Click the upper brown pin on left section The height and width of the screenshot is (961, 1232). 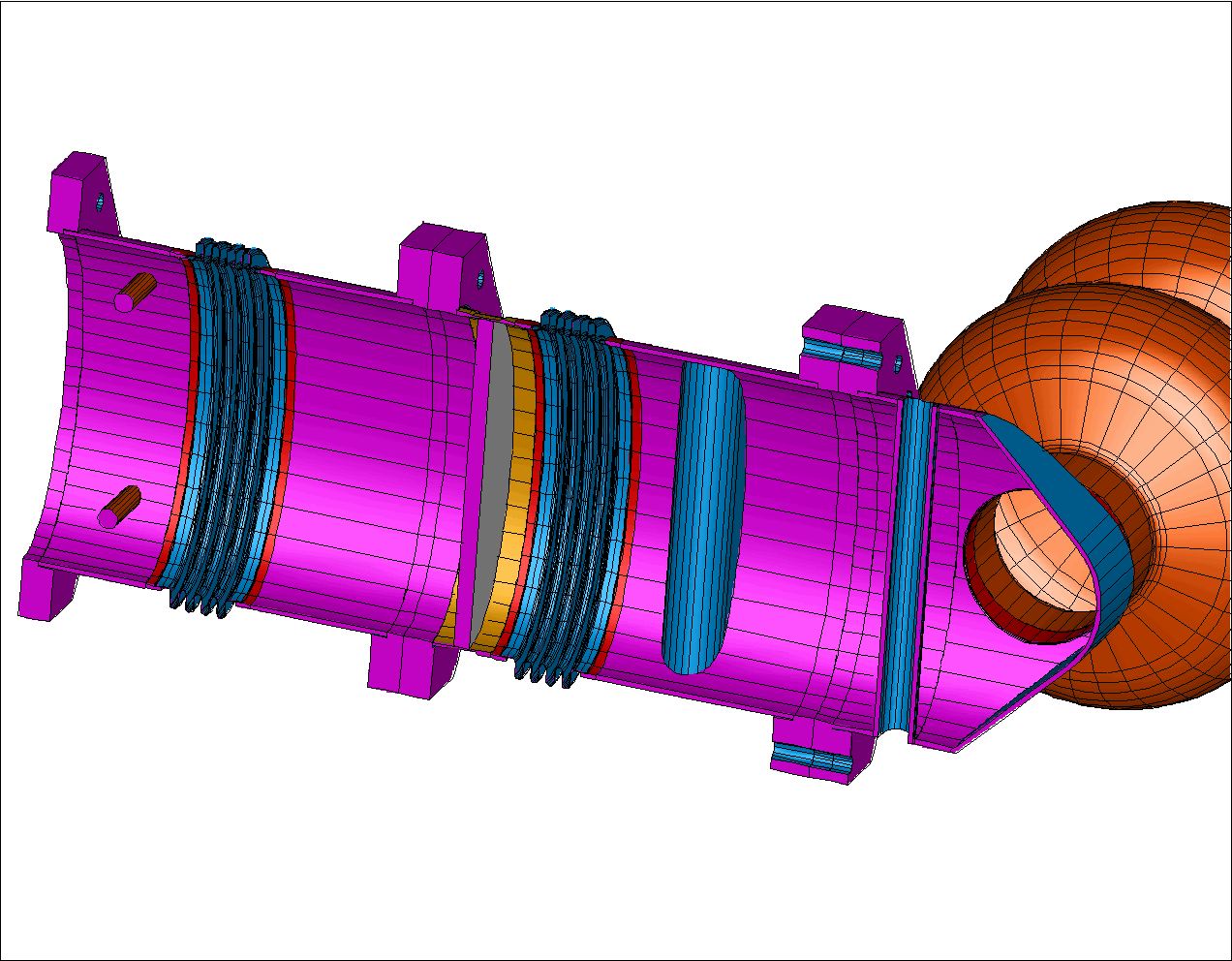point(134,291)
